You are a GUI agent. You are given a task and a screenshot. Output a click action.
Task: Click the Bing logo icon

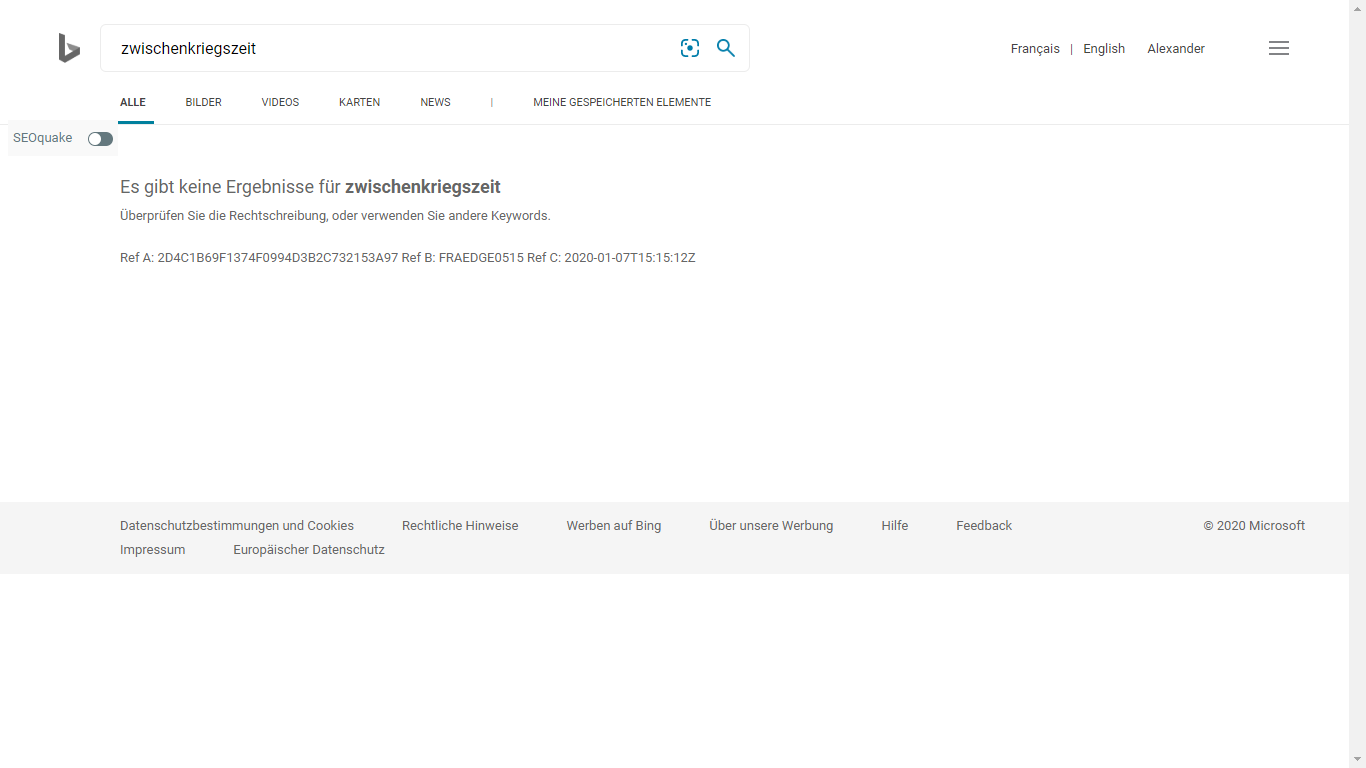(69, 48)
